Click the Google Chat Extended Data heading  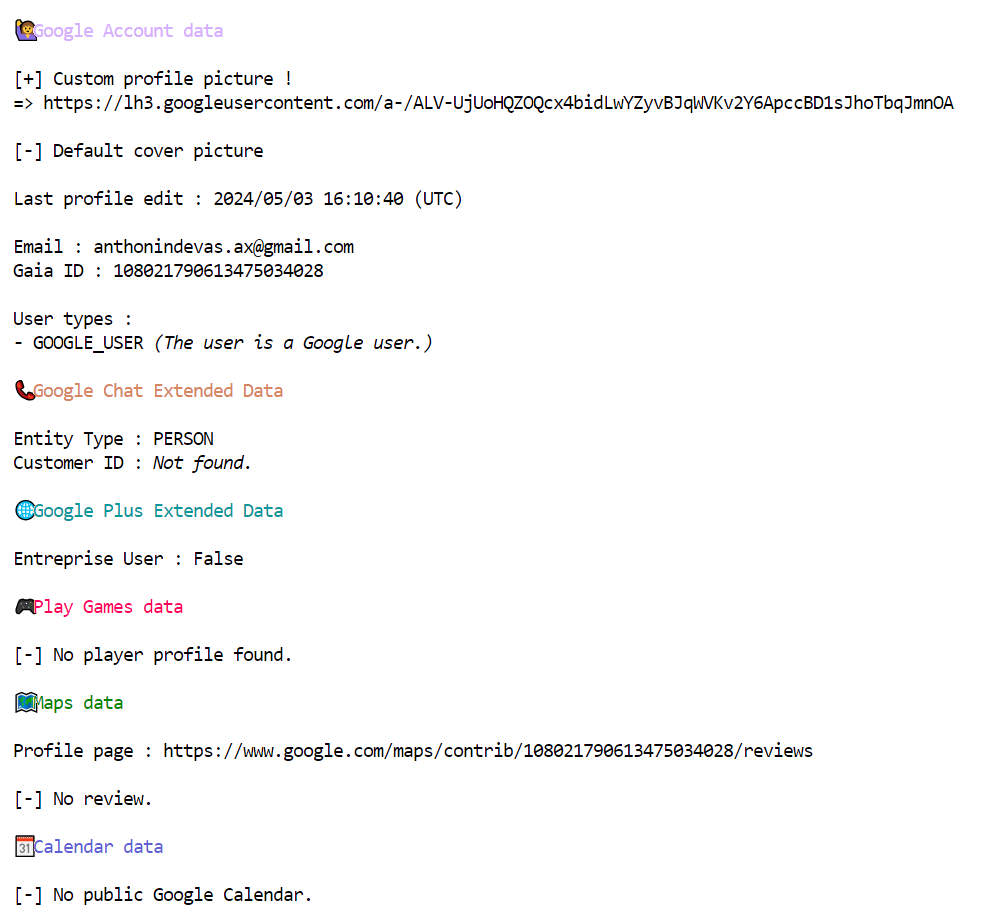[158, 391]
